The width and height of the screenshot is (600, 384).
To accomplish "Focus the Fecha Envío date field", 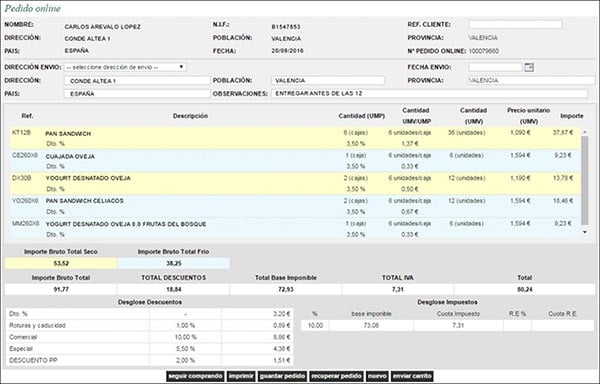I will [495, 67].
